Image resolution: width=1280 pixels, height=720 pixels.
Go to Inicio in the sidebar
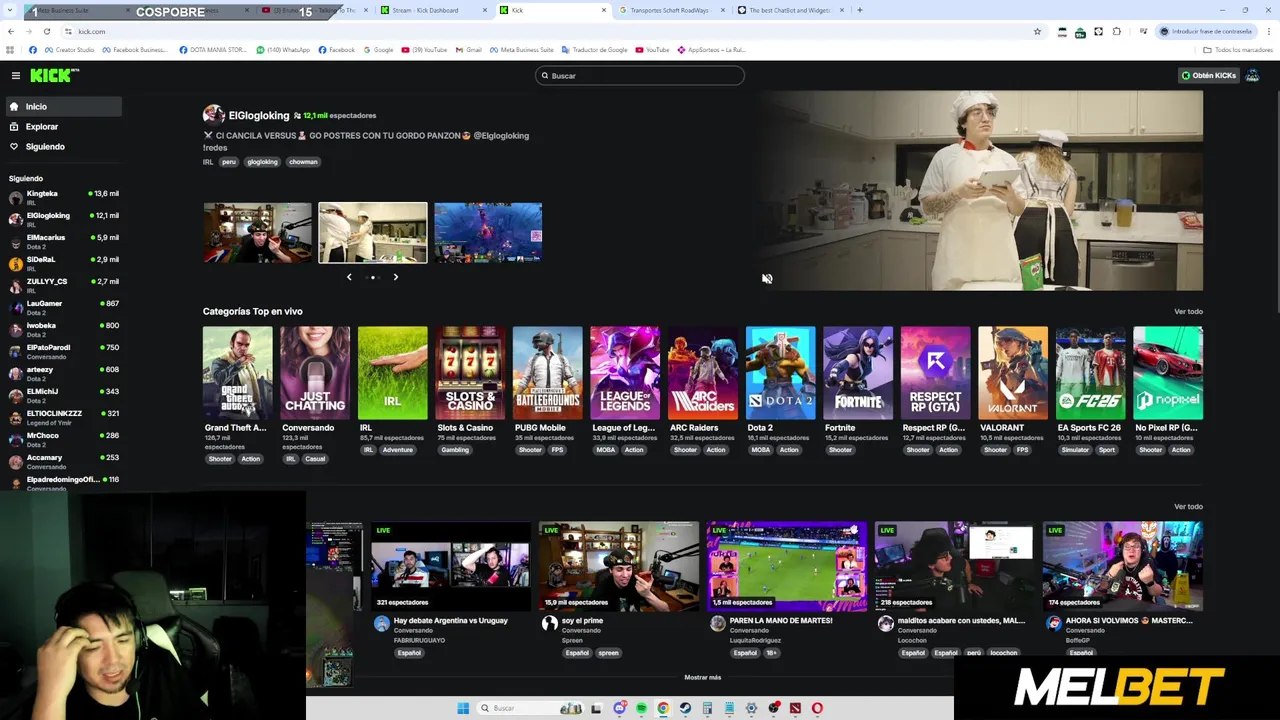point(62,106)
